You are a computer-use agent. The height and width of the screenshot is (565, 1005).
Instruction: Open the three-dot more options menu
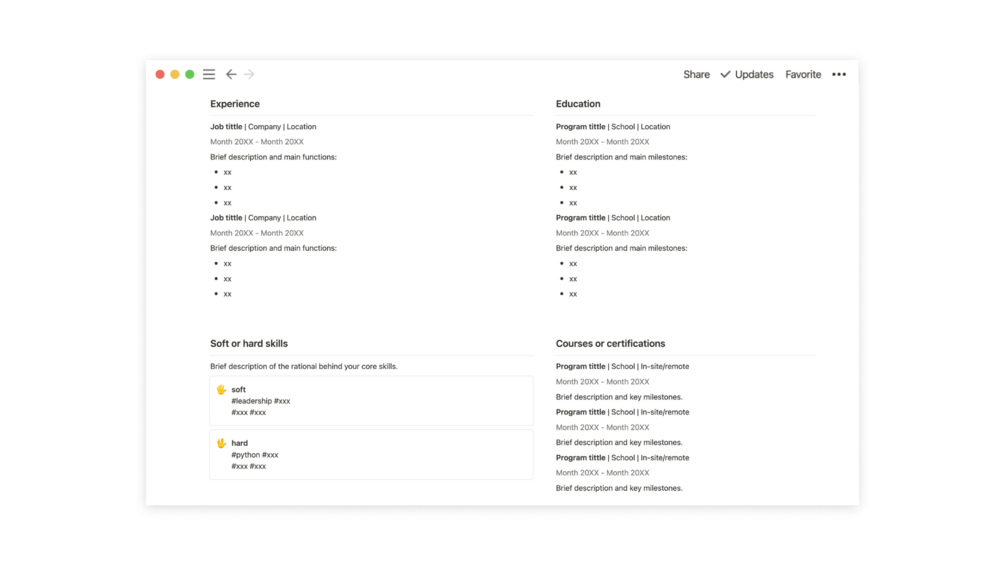point(839,74)
